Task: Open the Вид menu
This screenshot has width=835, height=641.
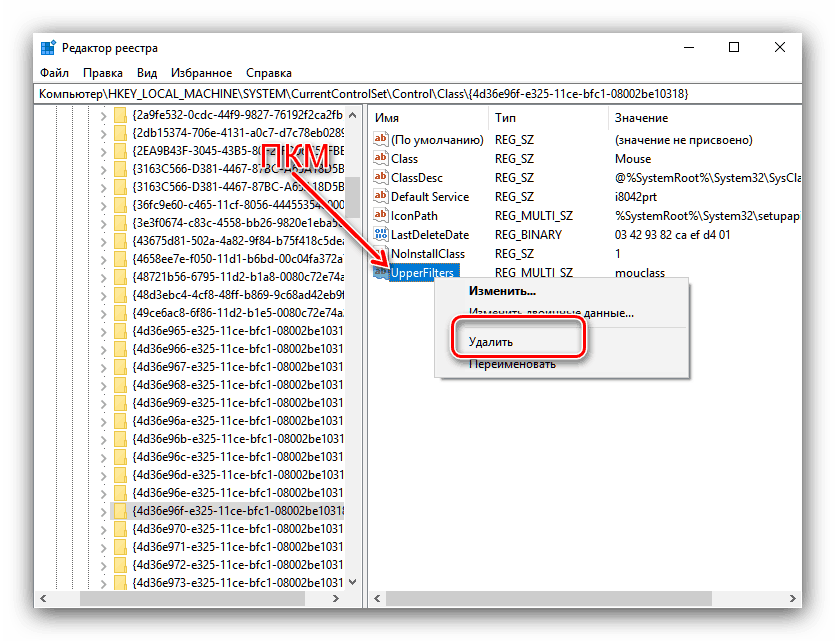Action: click(147, 73)
